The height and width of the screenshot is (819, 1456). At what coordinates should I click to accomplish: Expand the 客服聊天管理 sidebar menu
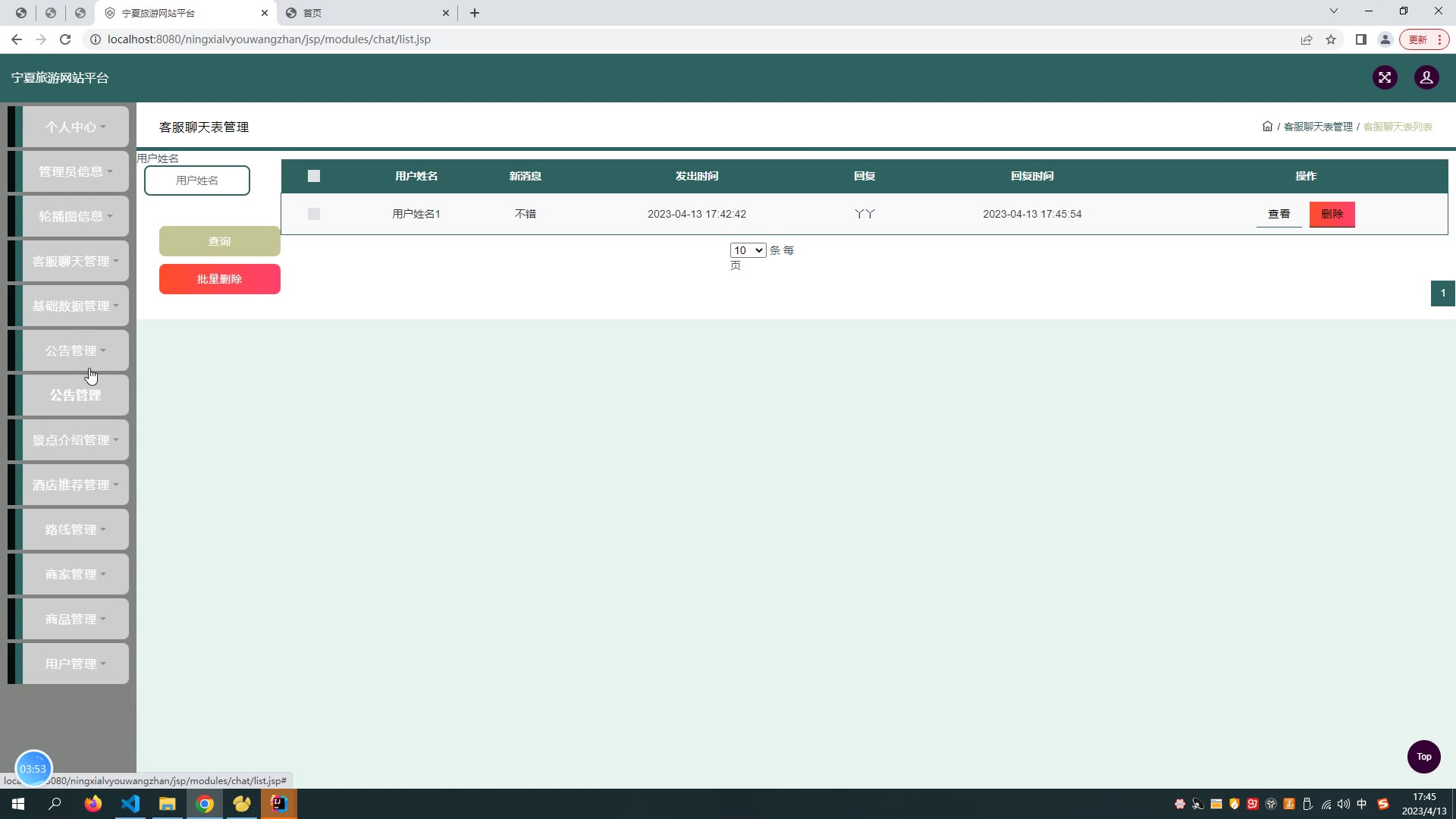(75, 261)
